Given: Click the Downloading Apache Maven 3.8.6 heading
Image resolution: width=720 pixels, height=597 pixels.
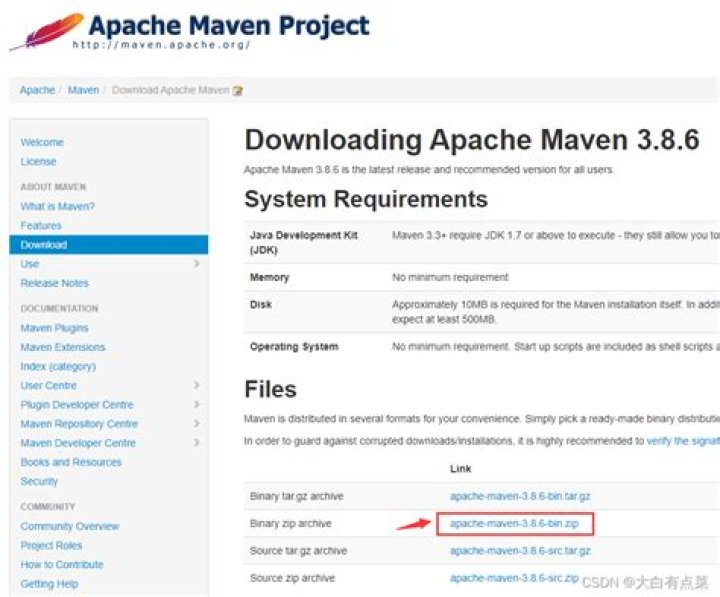Looking at the screenshot, I should point(472,140).
